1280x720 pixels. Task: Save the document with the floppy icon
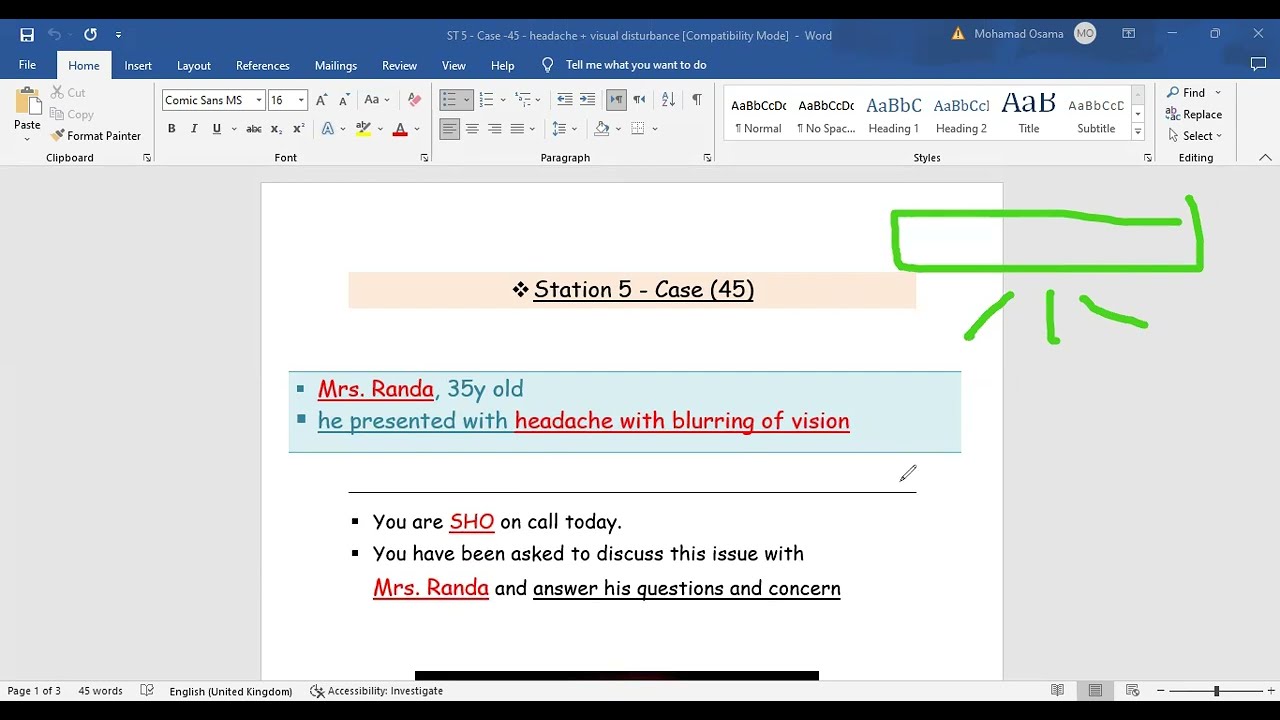click(27, 35)
